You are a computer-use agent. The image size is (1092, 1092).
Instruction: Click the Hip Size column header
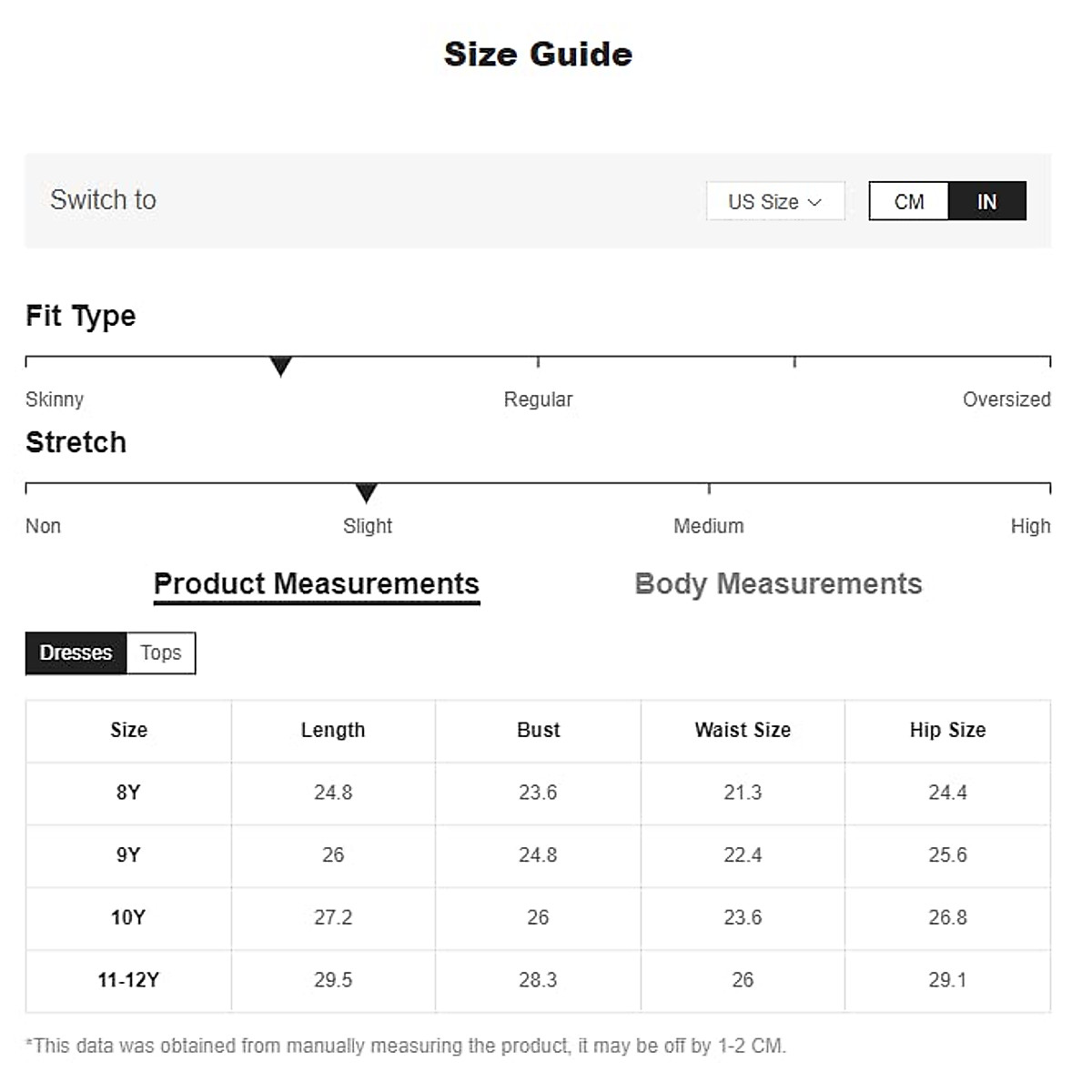(947, 730)
